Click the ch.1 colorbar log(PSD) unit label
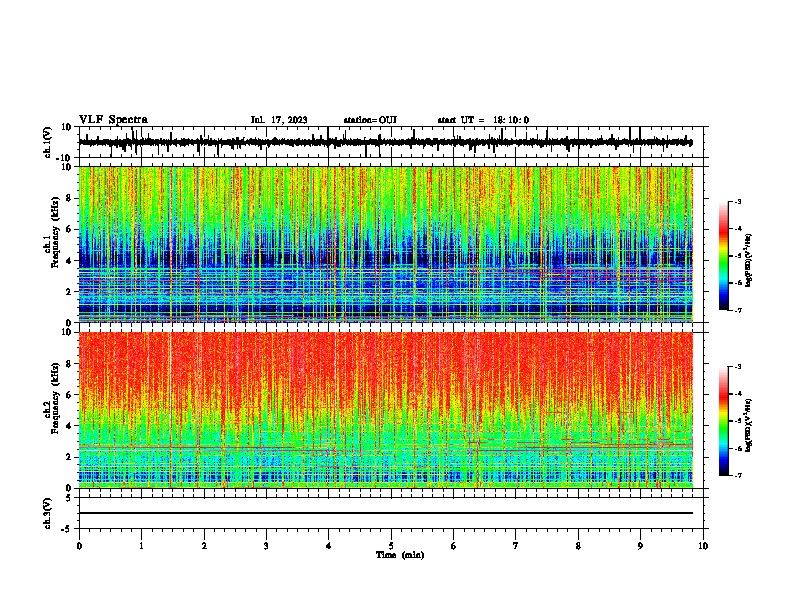This screenshot has height=612, width=792. click(x=748, y=261)
